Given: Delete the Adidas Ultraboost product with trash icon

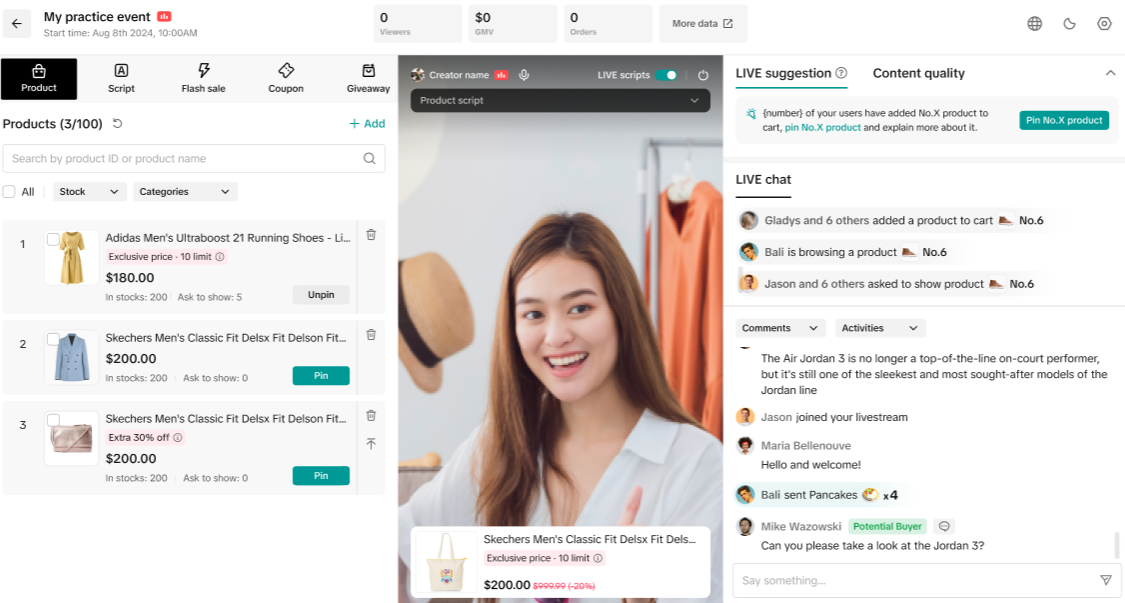Looking at the screenshot, I should [371, 235].
